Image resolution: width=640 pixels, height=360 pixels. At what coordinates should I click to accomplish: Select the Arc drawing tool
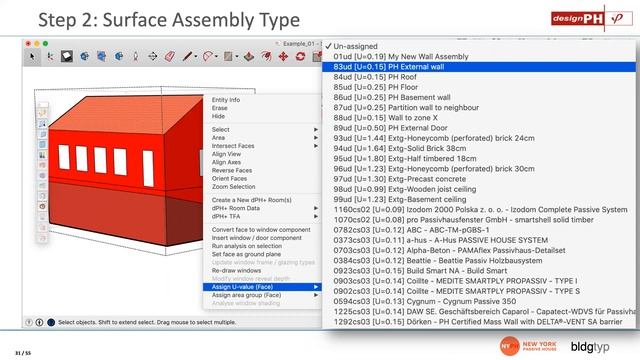pyautogui.click(x=208, y=56)
